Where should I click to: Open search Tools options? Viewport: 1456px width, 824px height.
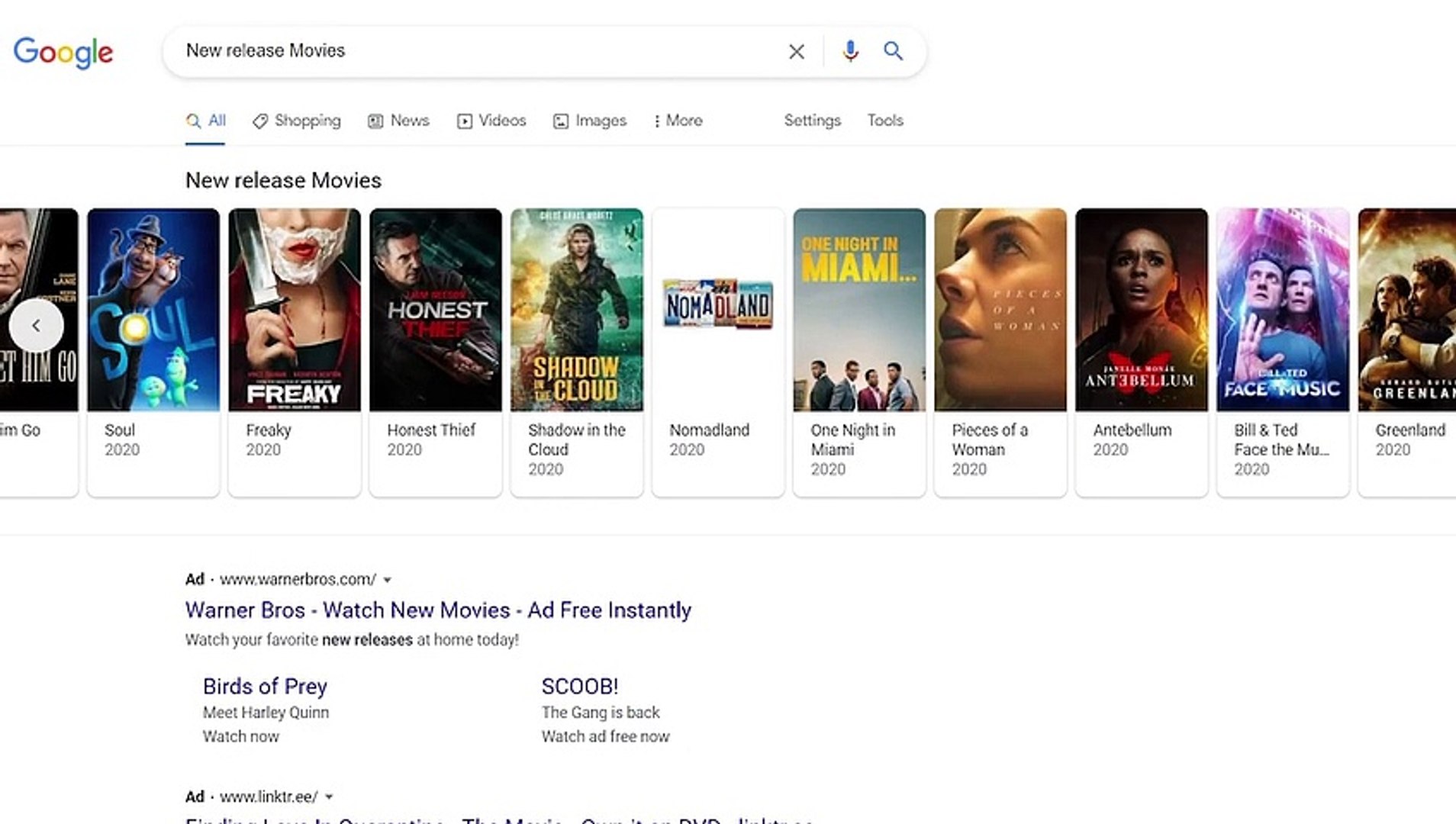point(884,121)
